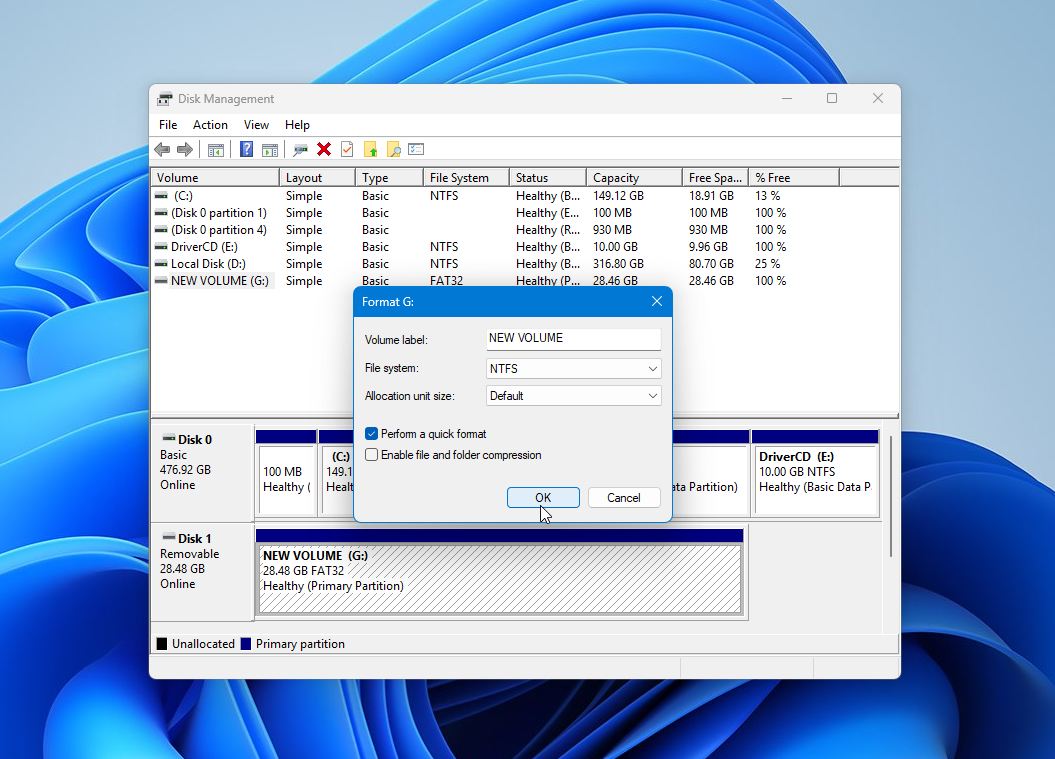Toggle Perform a quick format checkbox

[x=371, y=434]
